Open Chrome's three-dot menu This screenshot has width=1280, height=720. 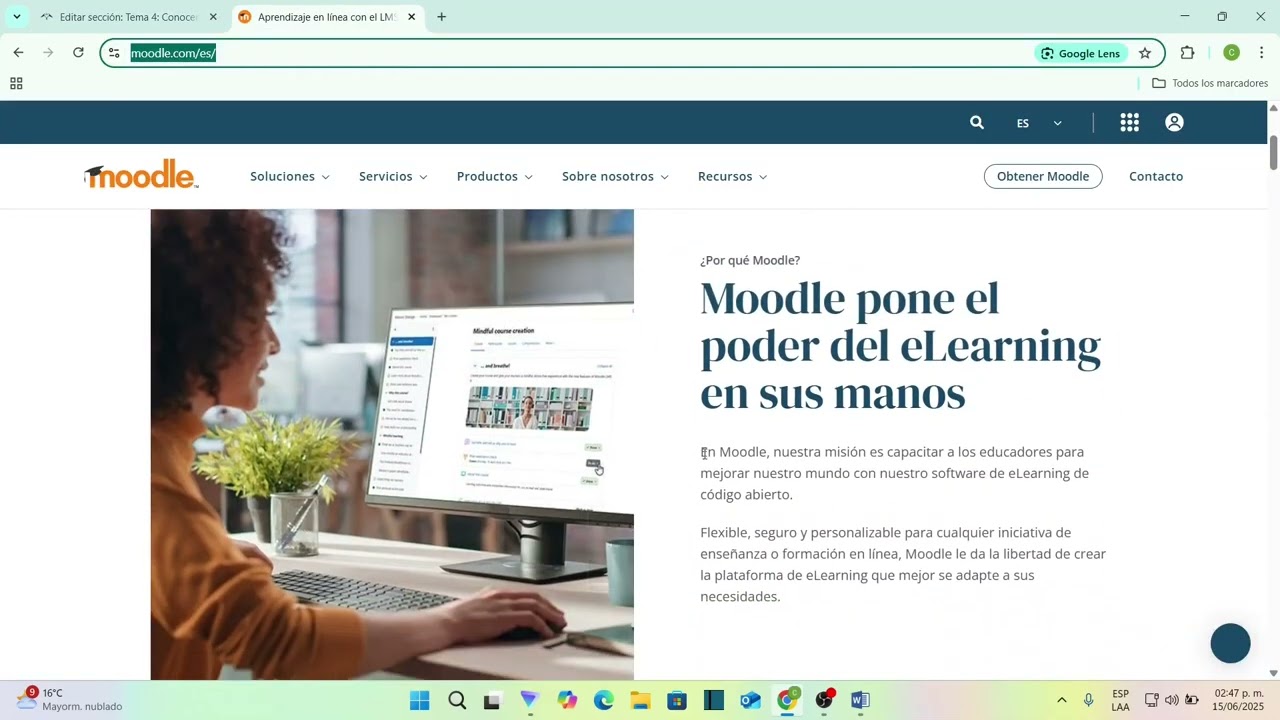point(1261,53)
